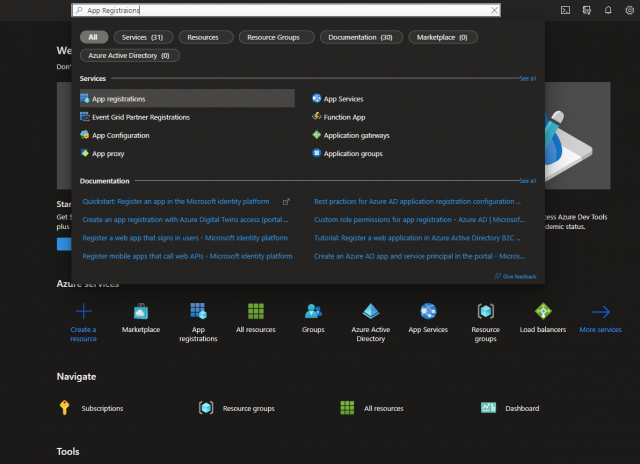Open the portal settings gear icon
The image size is (640, 464).
pyautogui.click(x=629, y=10)
